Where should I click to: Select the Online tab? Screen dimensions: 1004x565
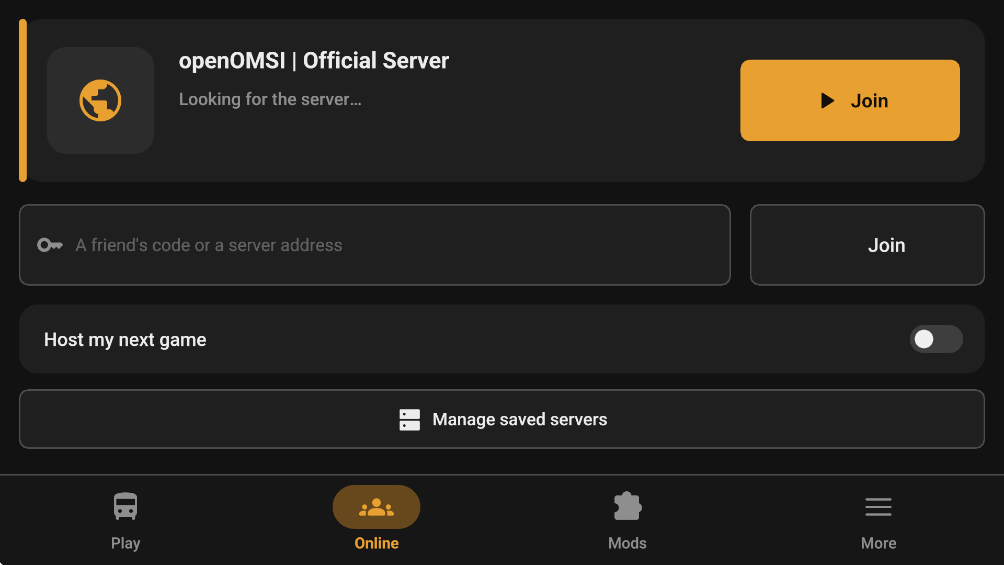tap(376, 521)
